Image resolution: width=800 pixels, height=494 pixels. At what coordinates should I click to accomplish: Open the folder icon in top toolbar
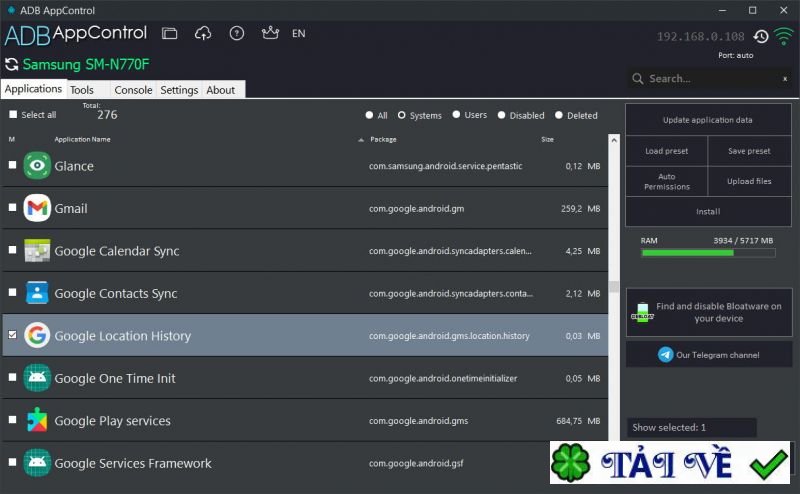click(x=170, y=33)
